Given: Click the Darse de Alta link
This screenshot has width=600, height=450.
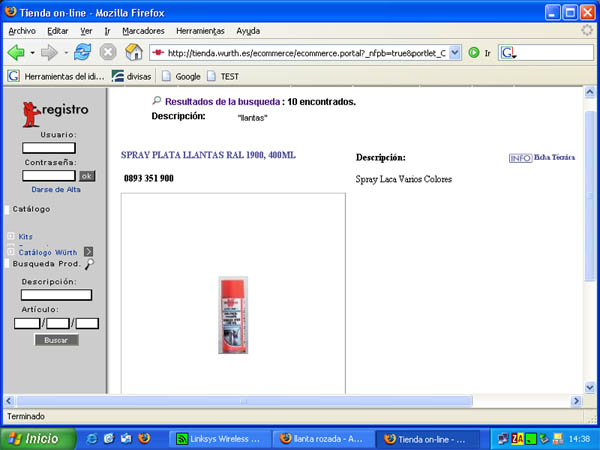Looking at the screenshot, I should point(56,189).
